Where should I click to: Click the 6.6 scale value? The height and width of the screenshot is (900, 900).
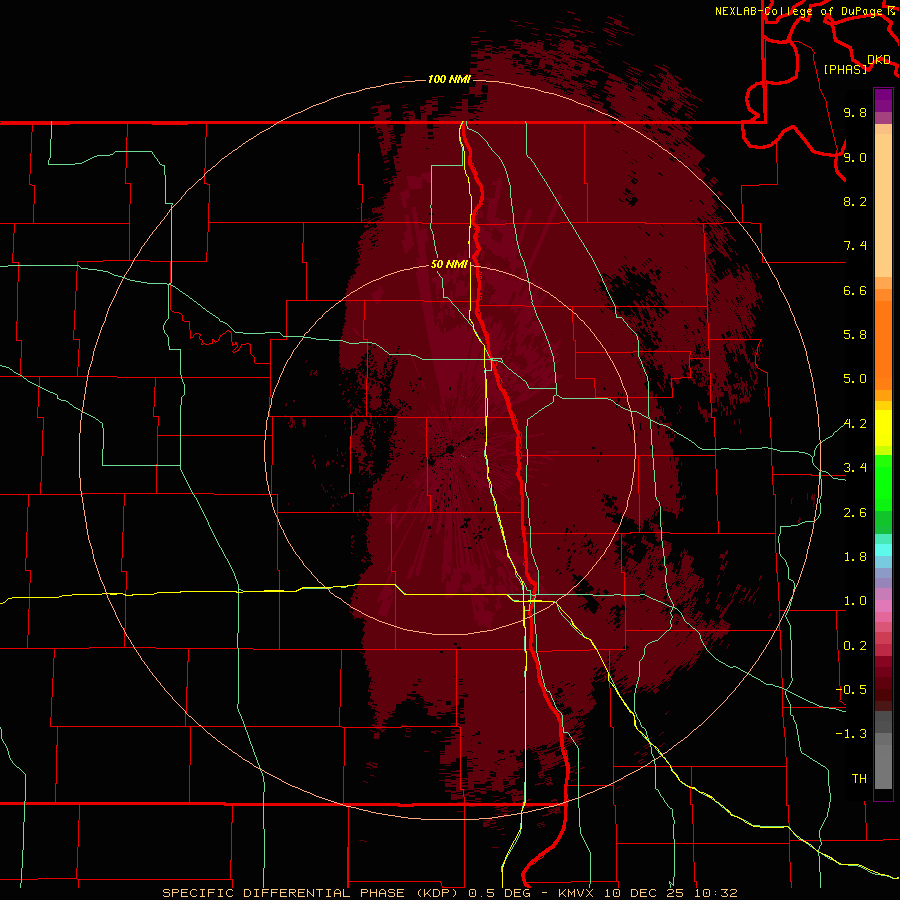tap(855, 290)
